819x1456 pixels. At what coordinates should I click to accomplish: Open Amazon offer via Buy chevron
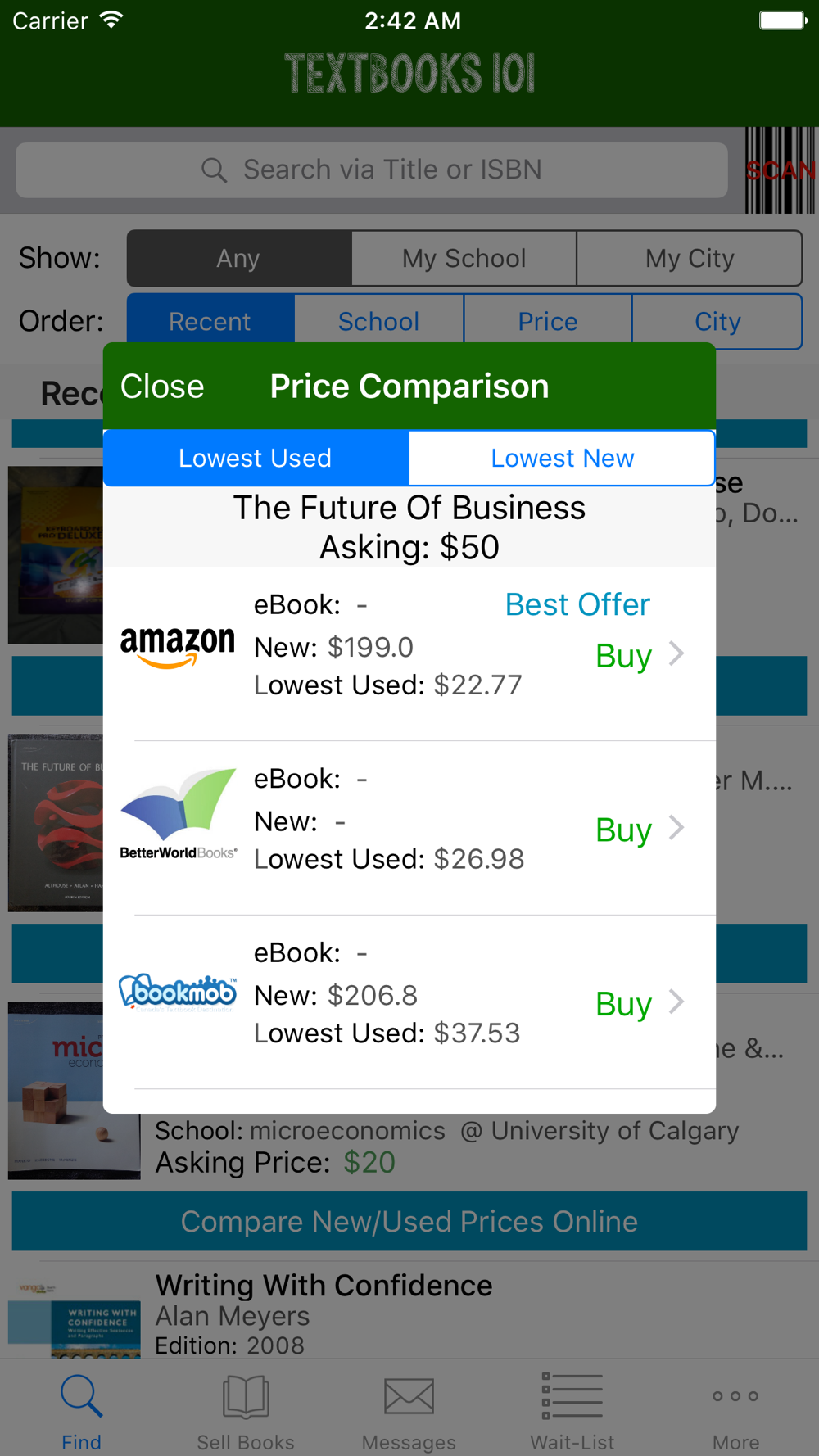[x=676, y=654]
